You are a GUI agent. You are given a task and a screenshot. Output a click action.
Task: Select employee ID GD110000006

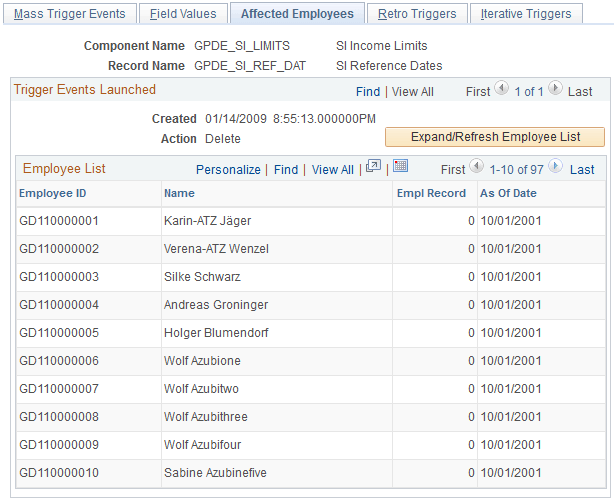coord(59,361)
